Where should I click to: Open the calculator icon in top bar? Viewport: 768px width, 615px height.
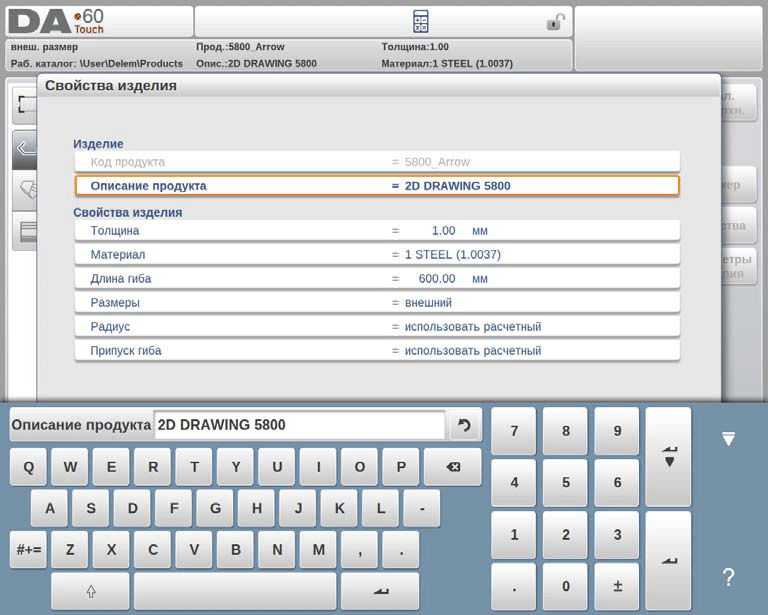(x=421, y=21)
